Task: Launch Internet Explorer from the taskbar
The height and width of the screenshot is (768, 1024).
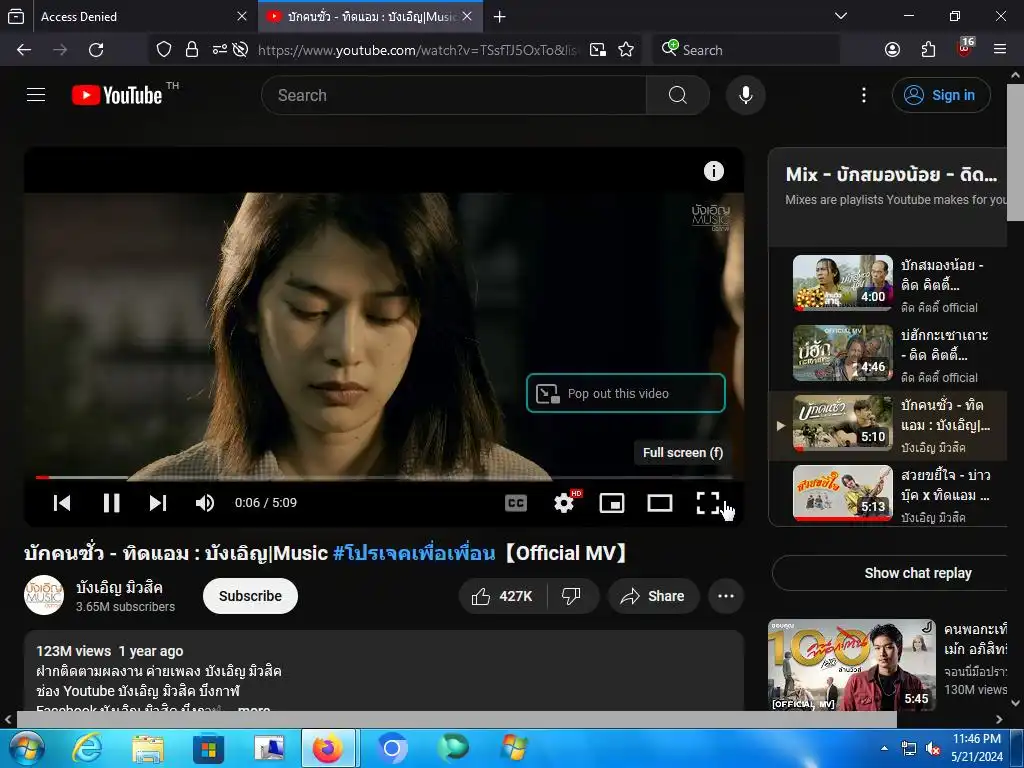Action: tap(87, 748)
